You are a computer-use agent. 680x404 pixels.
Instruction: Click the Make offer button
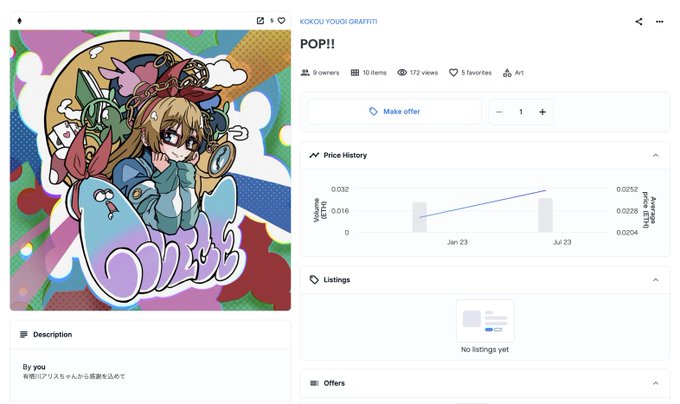tap(394, 111)
